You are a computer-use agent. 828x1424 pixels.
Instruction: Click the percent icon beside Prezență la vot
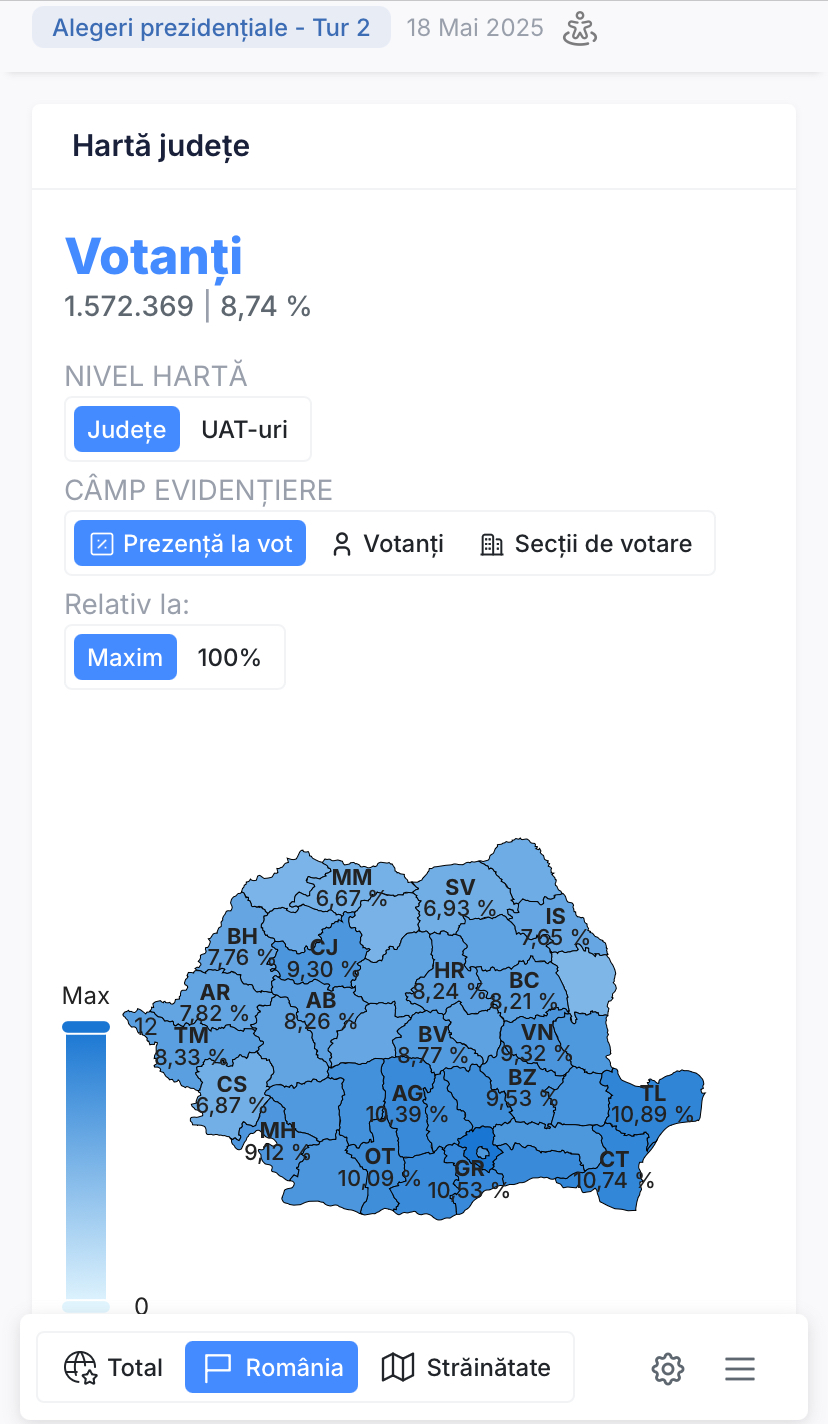click(102, 544)
